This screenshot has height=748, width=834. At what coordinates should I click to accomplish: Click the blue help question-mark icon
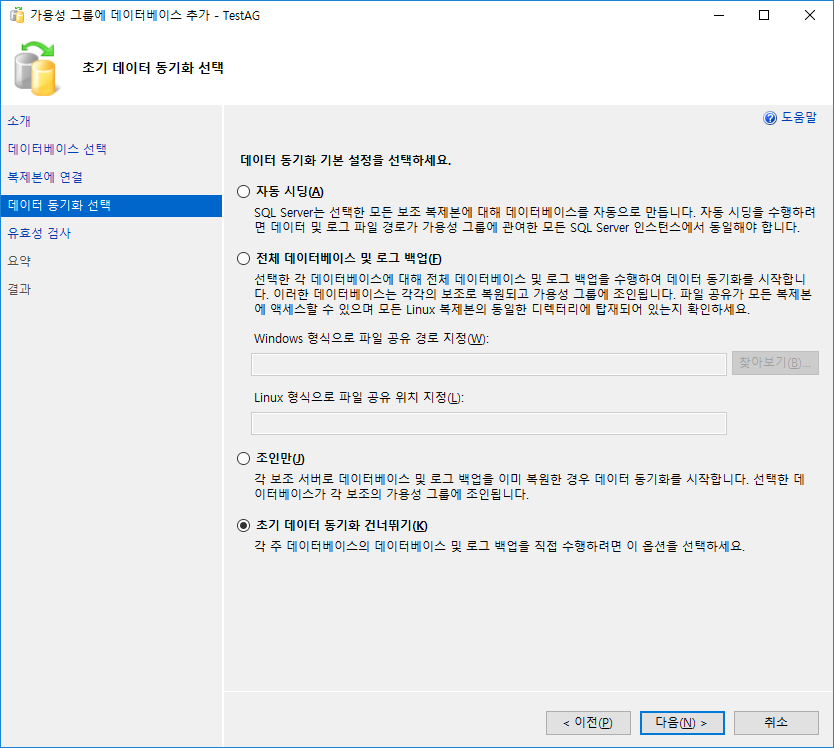[x=770, y=118]
